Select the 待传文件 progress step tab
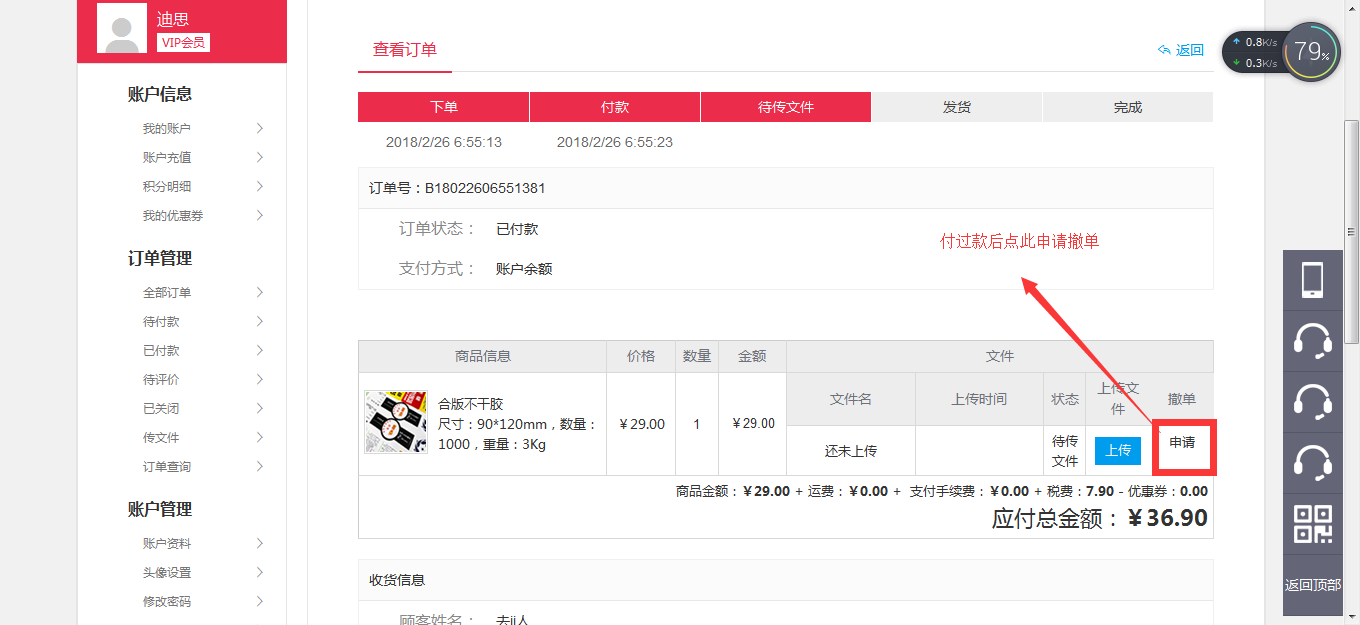1360x625 pixels. [x=785, y=107]
